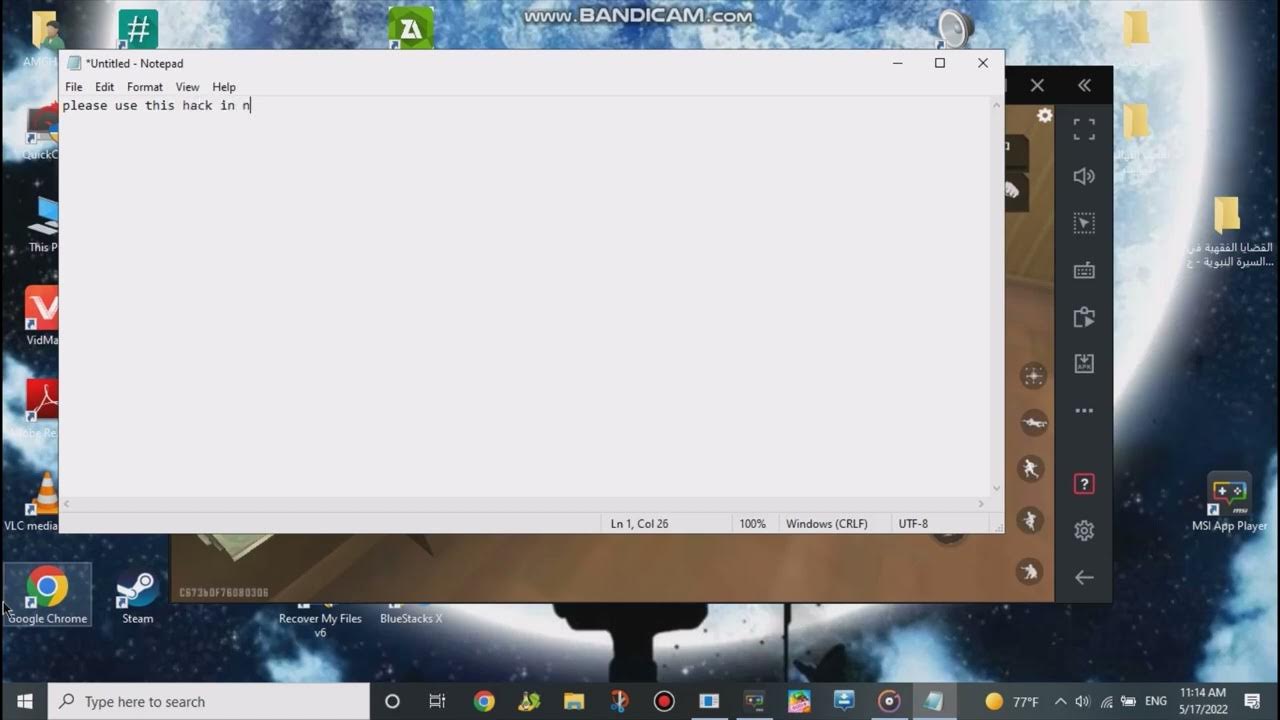Click the 'Ln 1, Col 26' status text
Image resolution: width=1280 pixels, height=720 pixels.
coord(639,524)
